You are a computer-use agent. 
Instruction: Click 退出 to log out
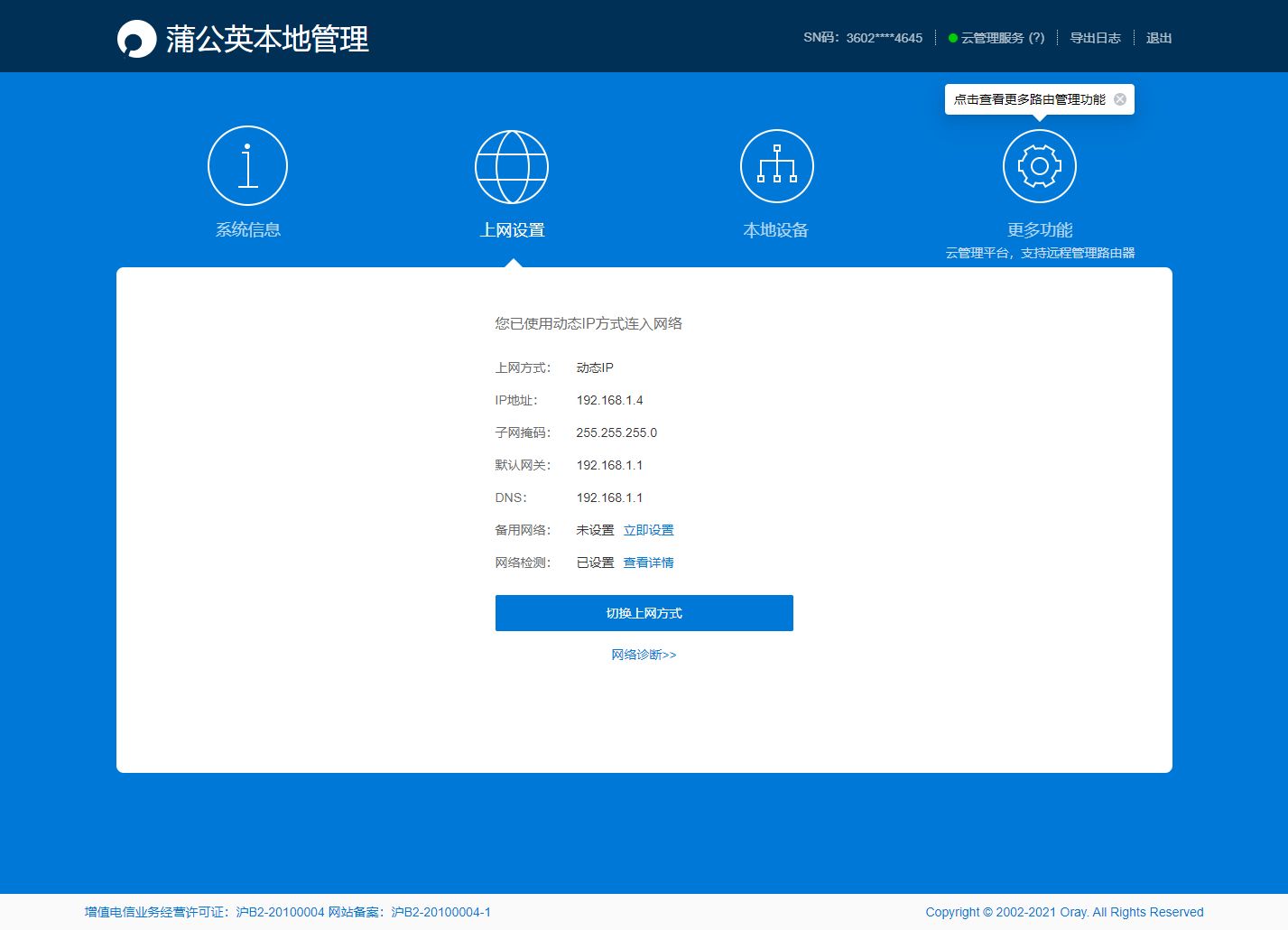tap(1159, 38)
